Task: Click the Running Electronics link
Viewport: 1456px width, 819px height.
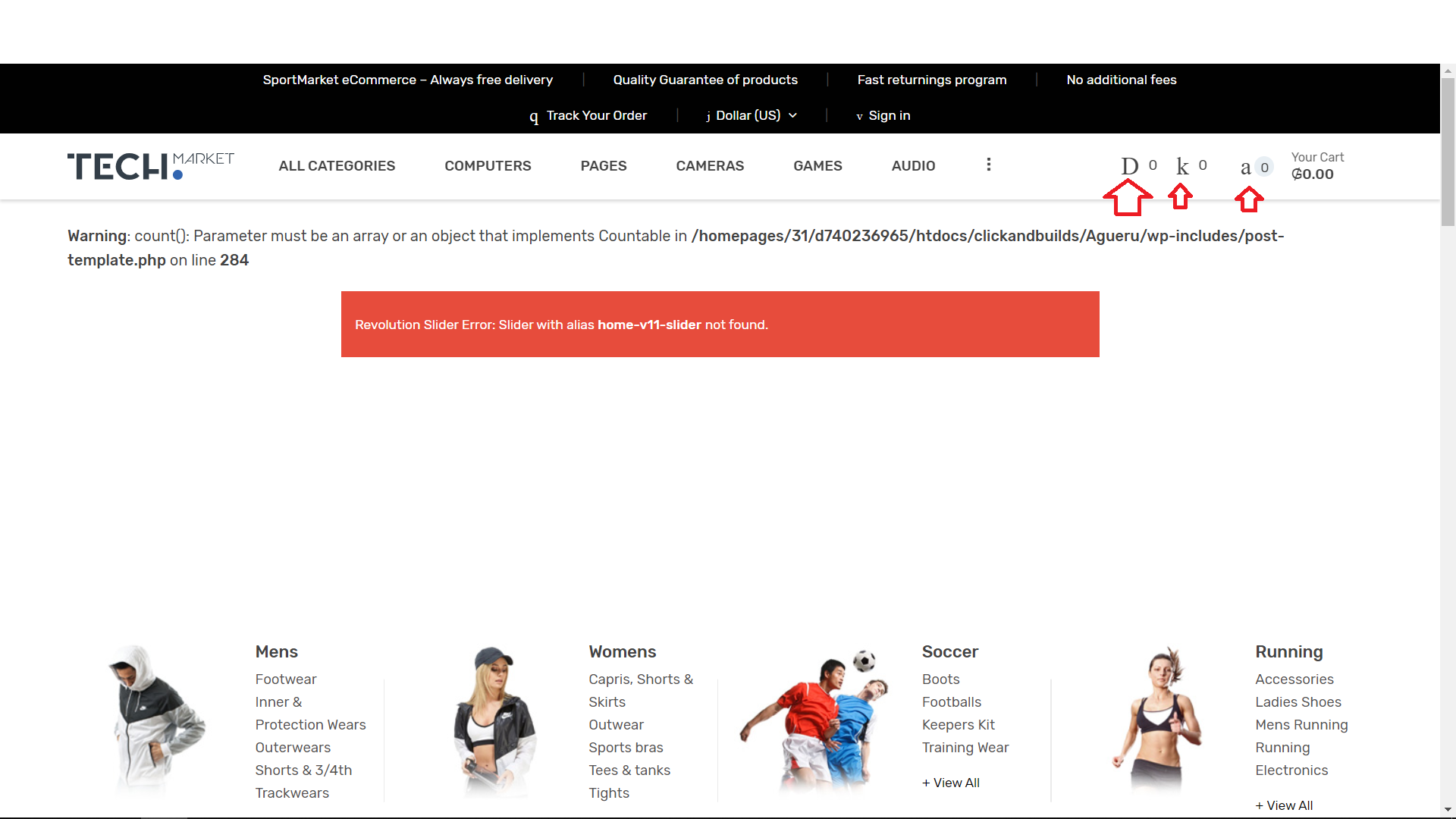Action: pyautogui.click(x=1291, y=759)
